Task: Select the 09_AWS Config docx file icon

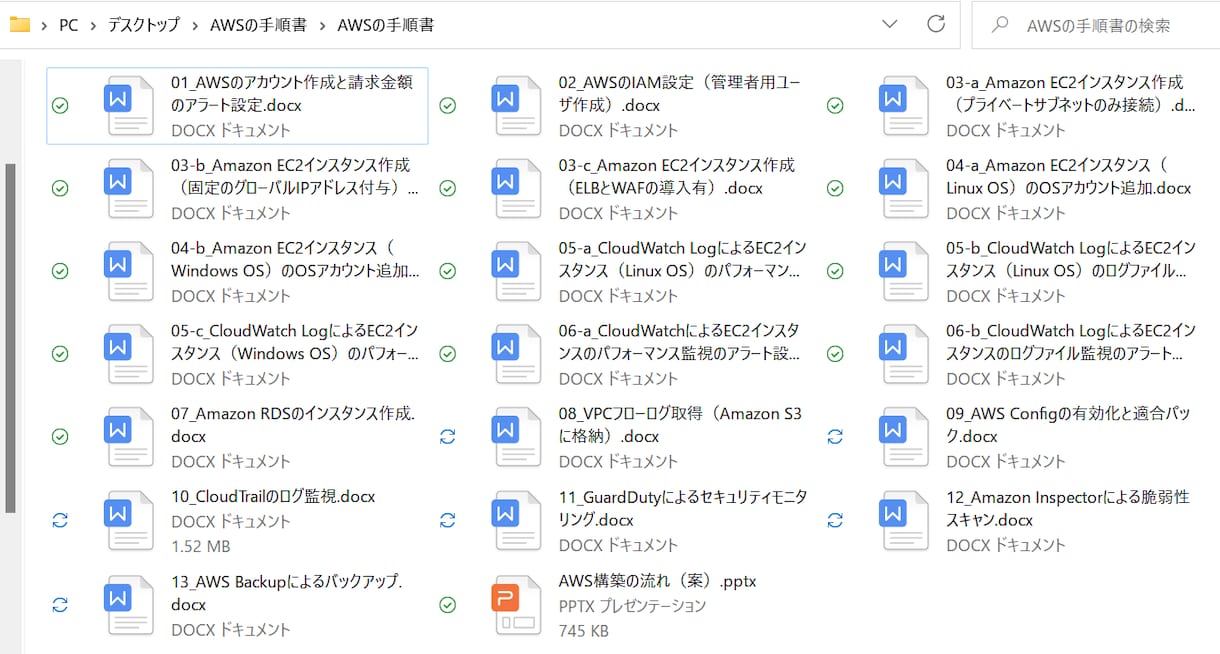Action: (905, 437)
